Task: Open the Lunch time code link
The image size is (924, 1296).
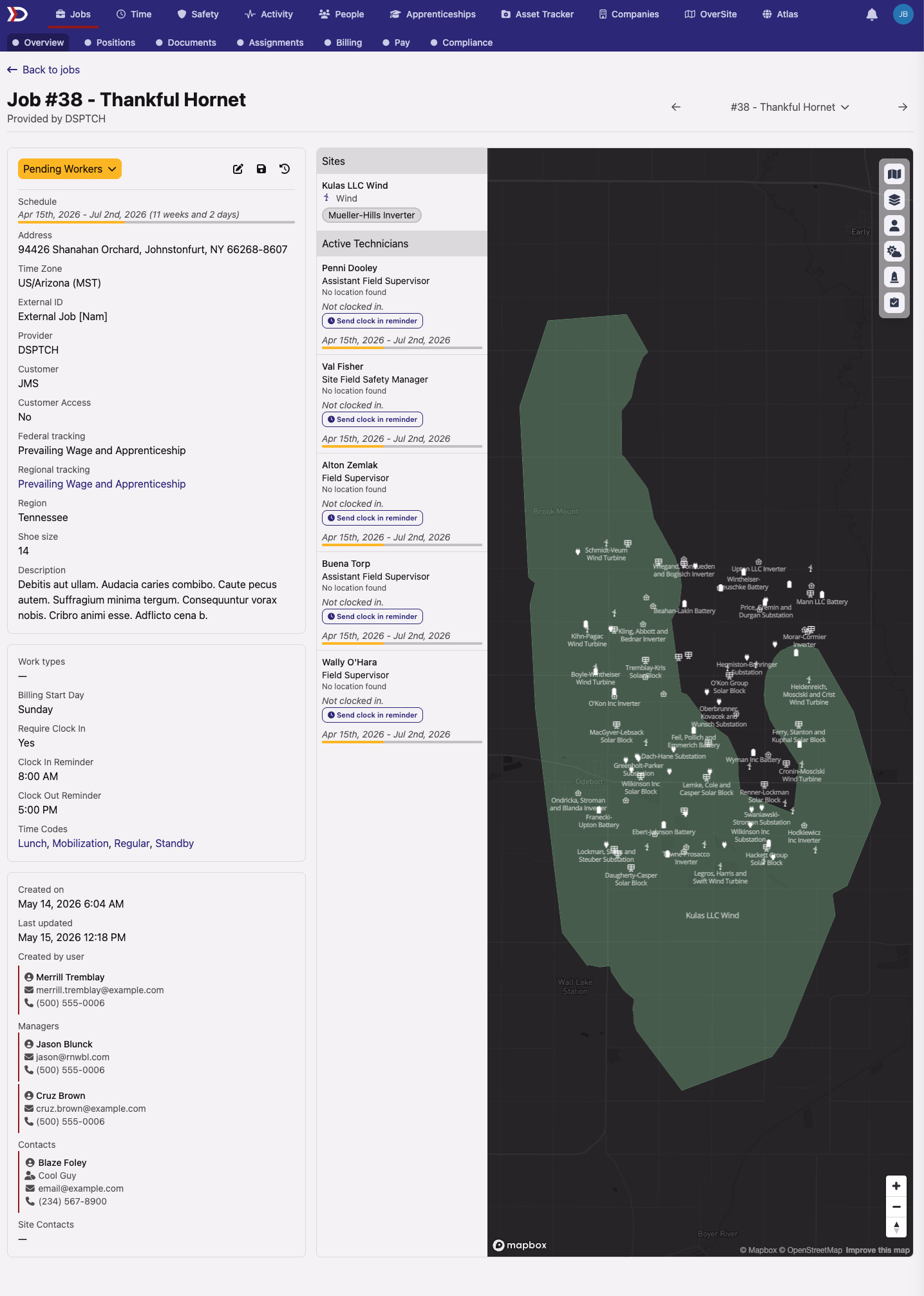Action: click(32, 843)
